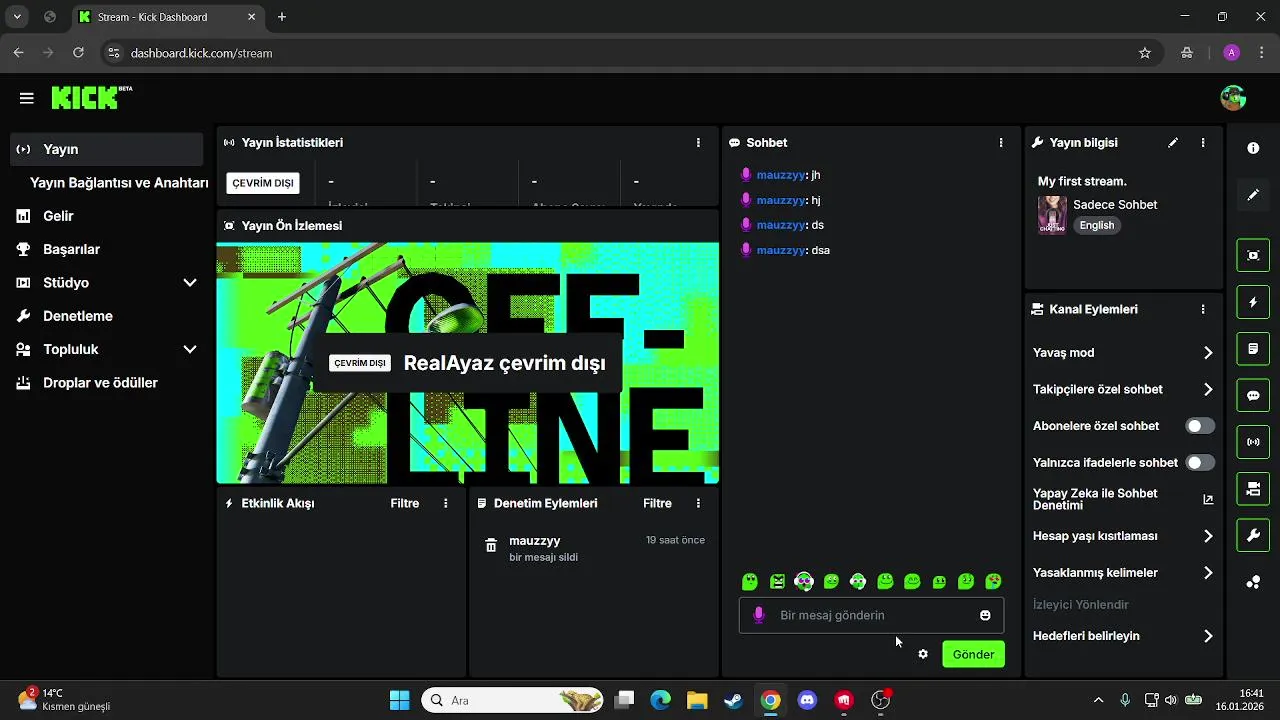Toggle the lightning activity feed widget icon in the right sidebar
Viewport: 1280px width, 720px height.
pos(1253,302)
